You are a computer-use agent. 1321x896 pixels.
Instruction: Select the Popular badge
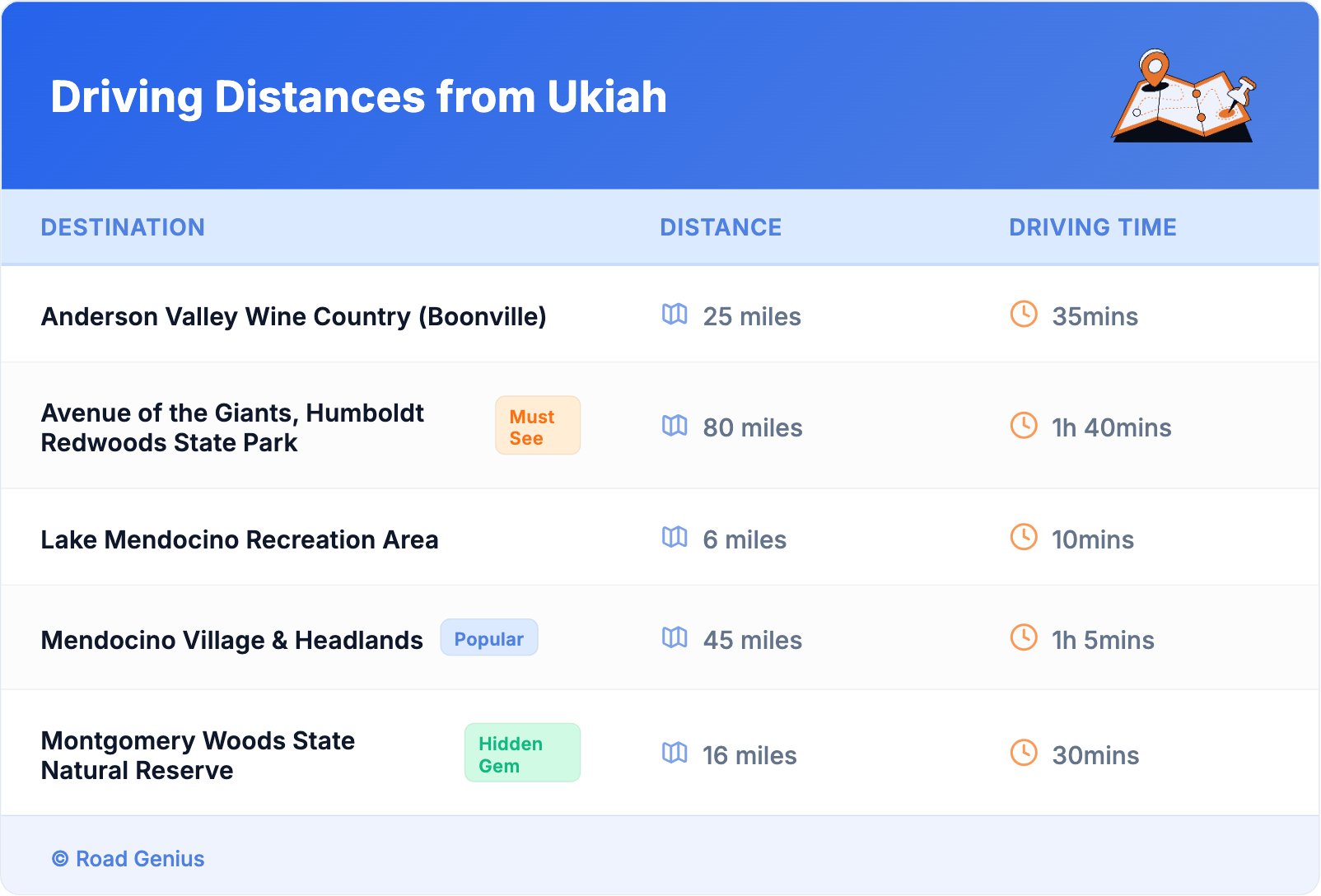(489, 638)
